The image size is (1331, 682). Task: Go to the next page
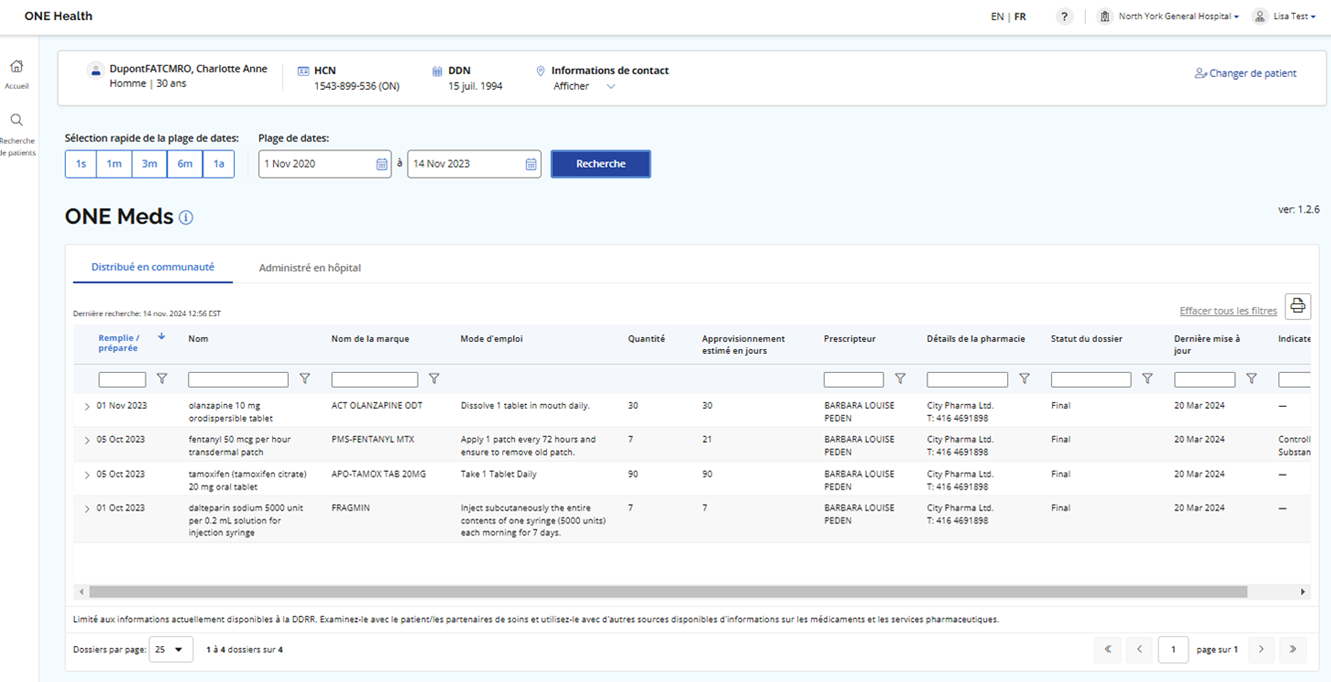(x=1261, y=650)
